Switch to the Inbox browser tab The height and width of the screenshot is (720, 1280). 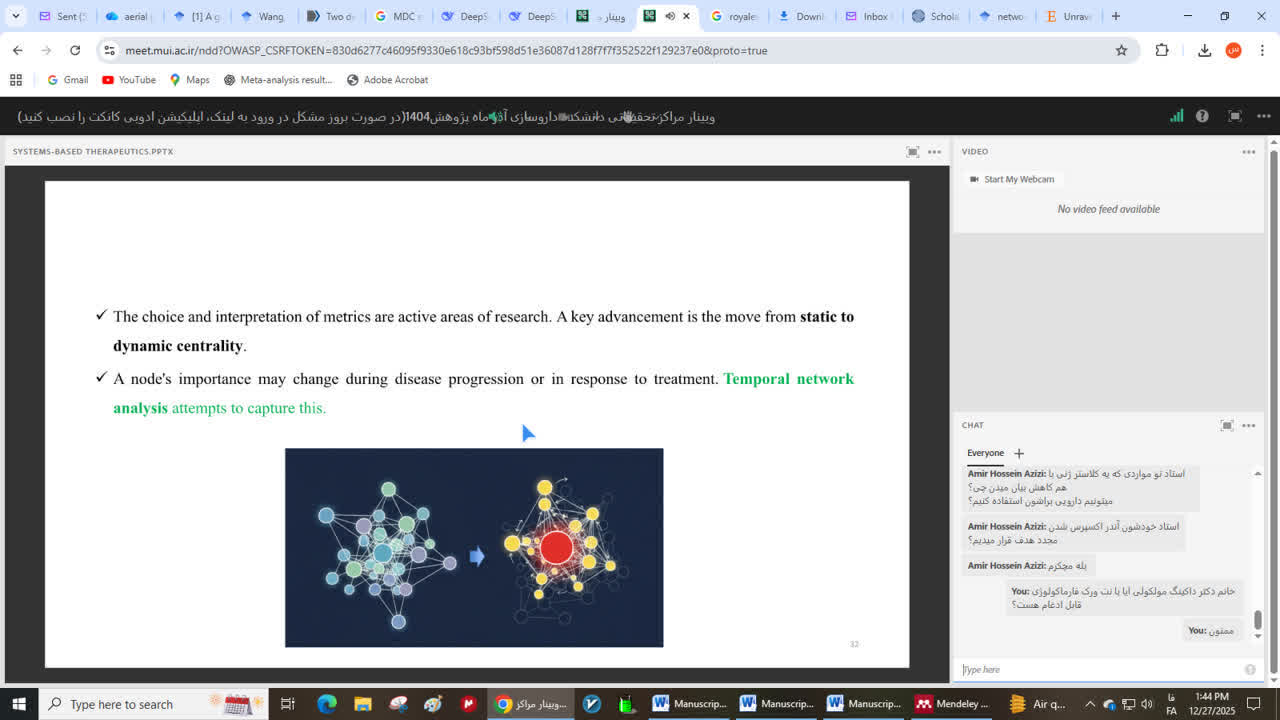pyautogui.click(x=868, y=16)
